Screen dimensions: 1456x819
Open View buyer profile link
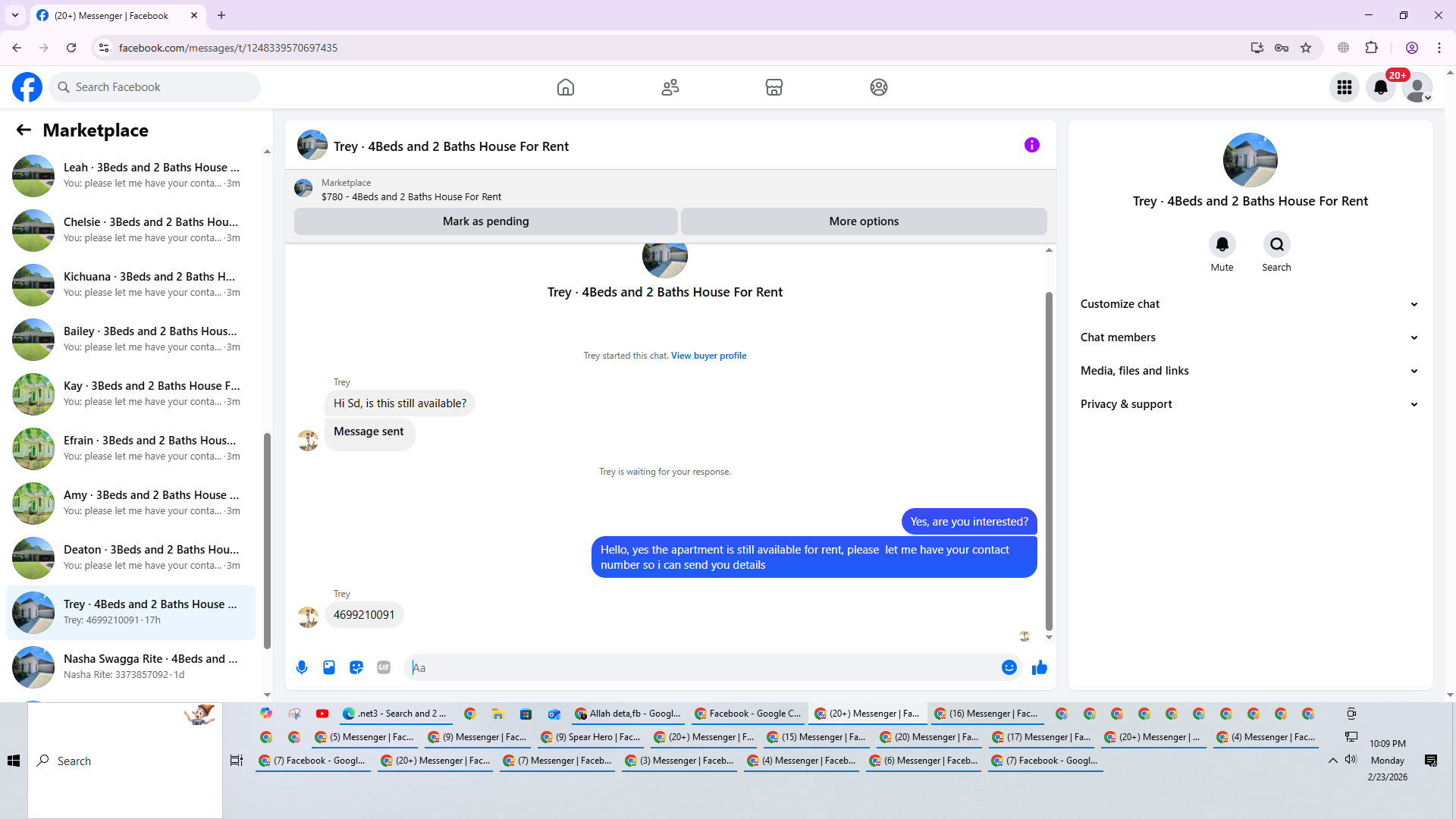click(x=708, y=356)
